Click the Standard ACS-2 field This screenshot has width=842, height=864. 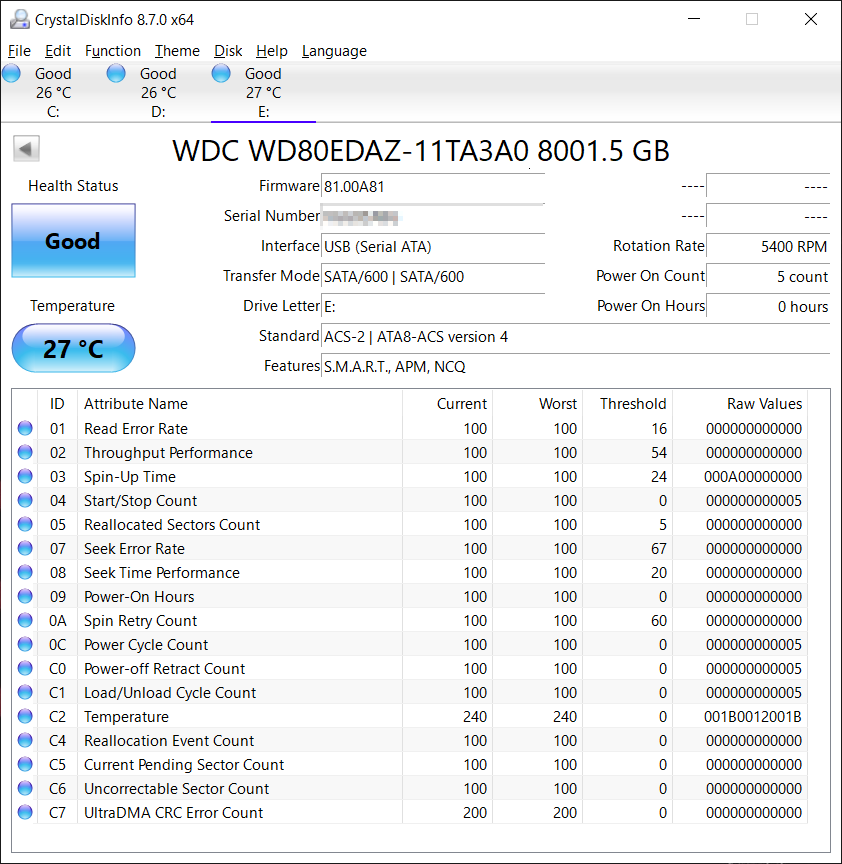pos(575,337)
